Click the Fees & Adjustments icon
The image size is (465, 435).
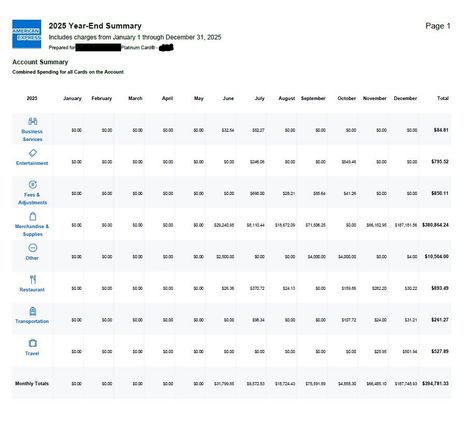point(33,184)
